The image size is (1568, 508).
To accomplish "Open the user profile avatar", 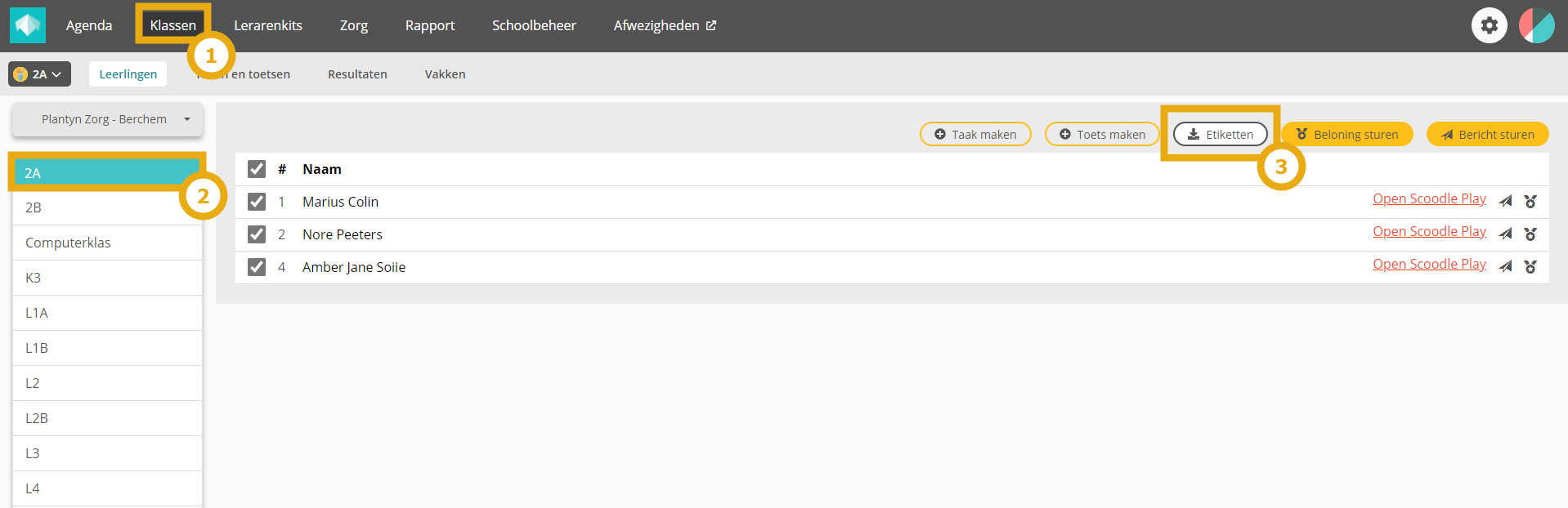I will click(1536, 25).
